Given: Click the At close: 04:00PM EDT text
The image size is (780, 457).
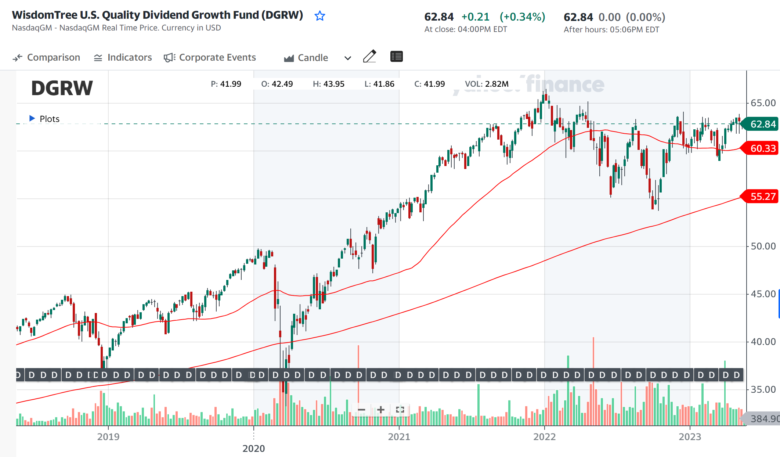Looking at the screenshot, I should 466,30.
